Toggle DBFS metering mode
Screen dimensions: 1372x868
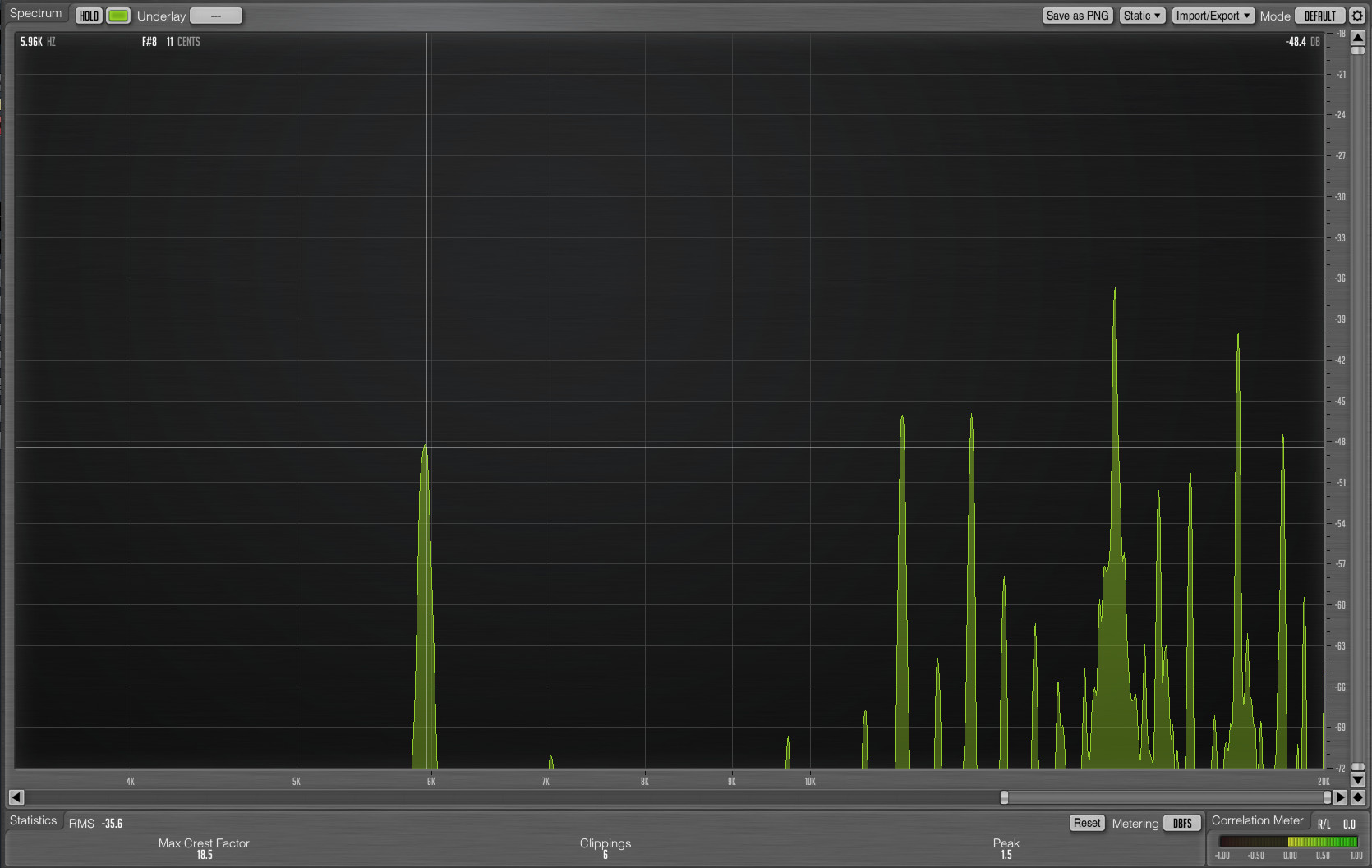pos(1182,823)
